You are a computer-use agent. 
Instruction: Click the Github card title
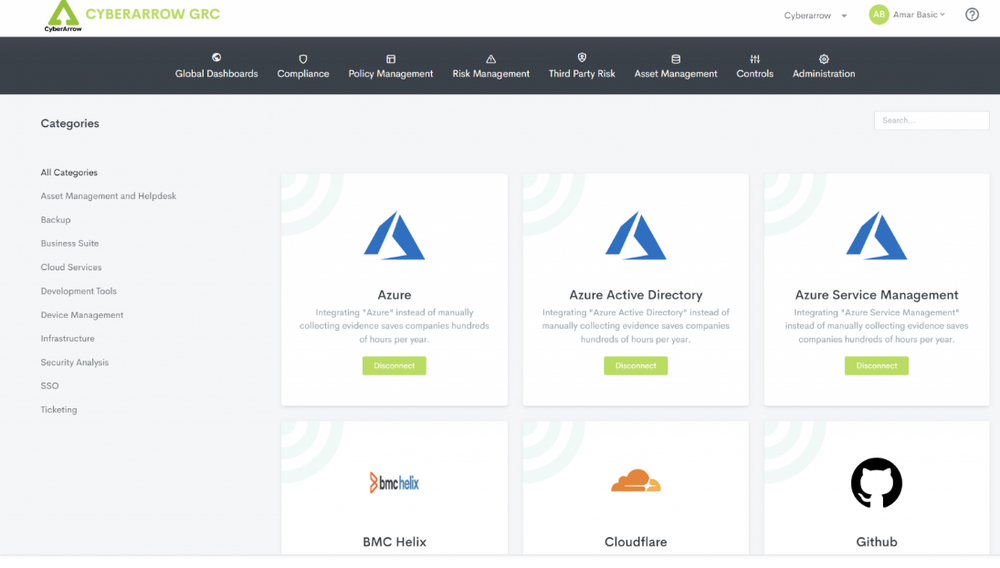click(x=876, y=542)
